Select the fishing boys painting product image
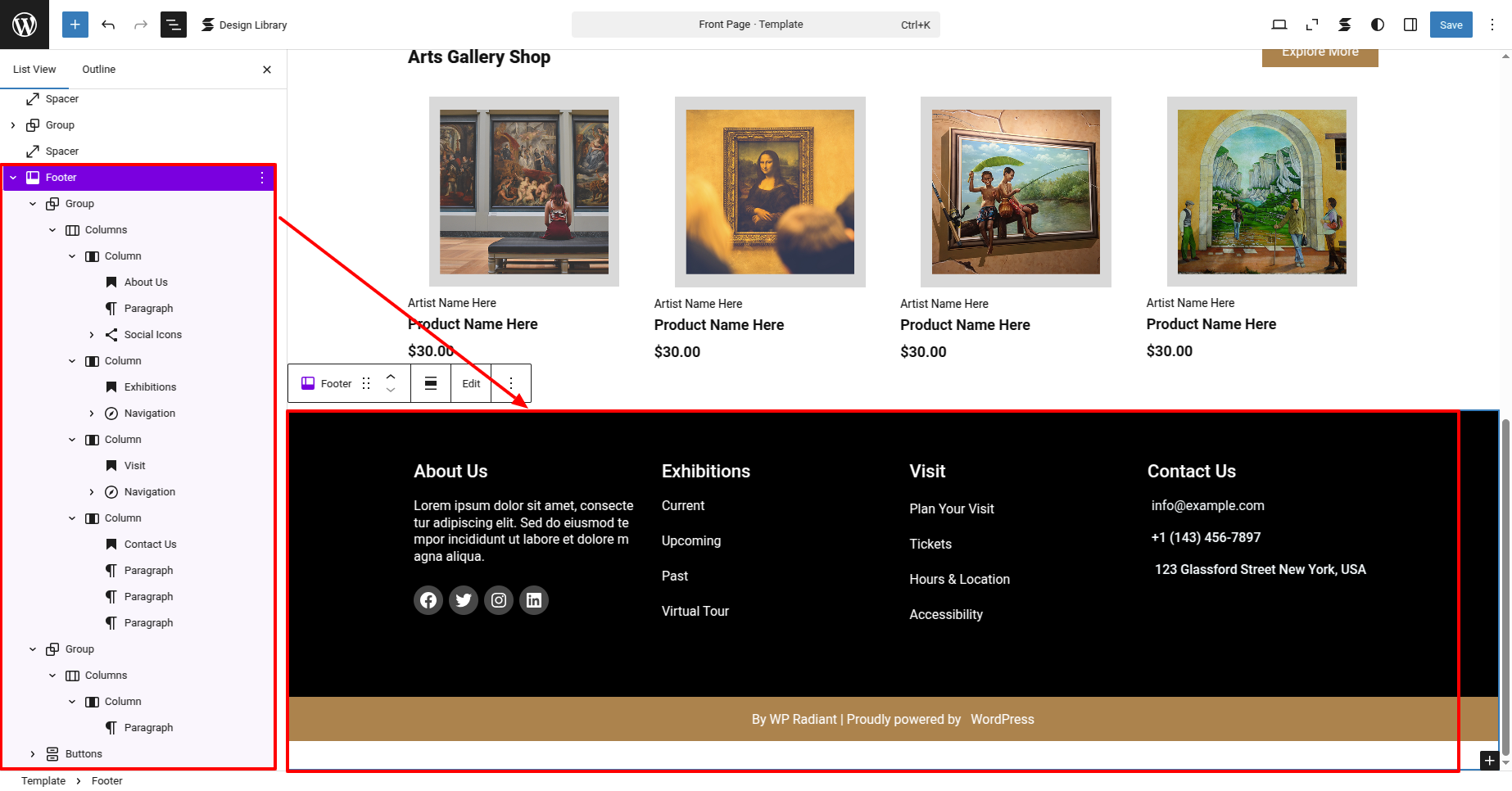 pos(1016,192)
